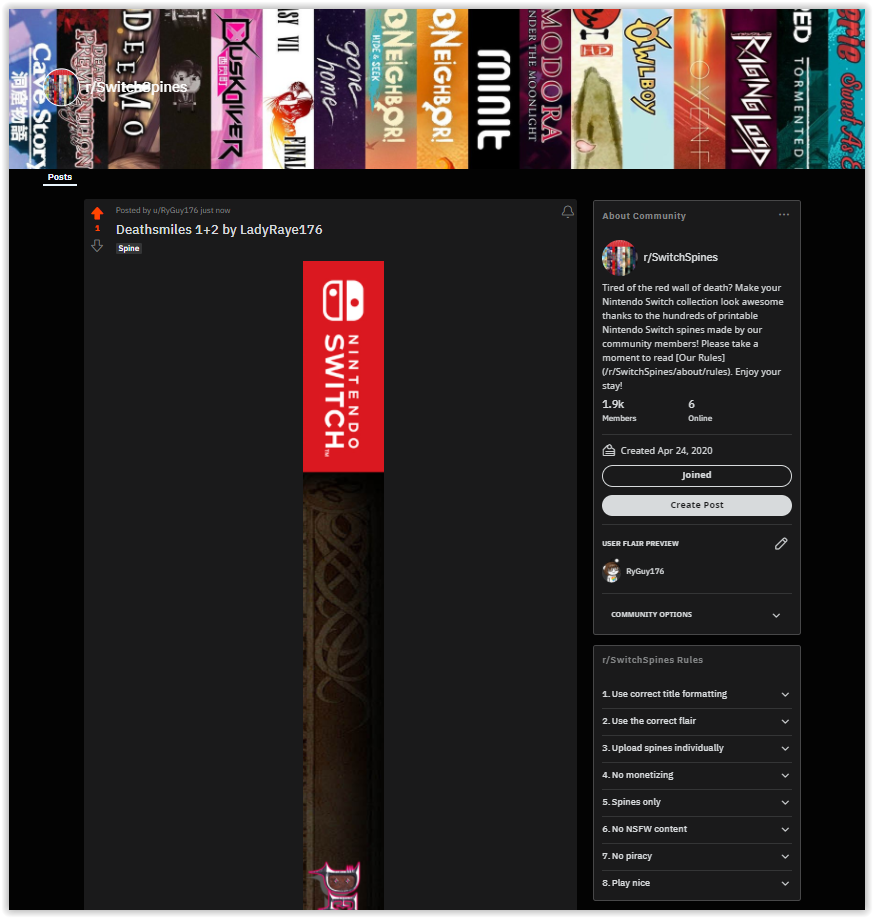Image resolution: width=873 pixels, height=918 pixels.
Task: Expand rule 3 Upload spines individually
Action: click(x=697, y=748)
